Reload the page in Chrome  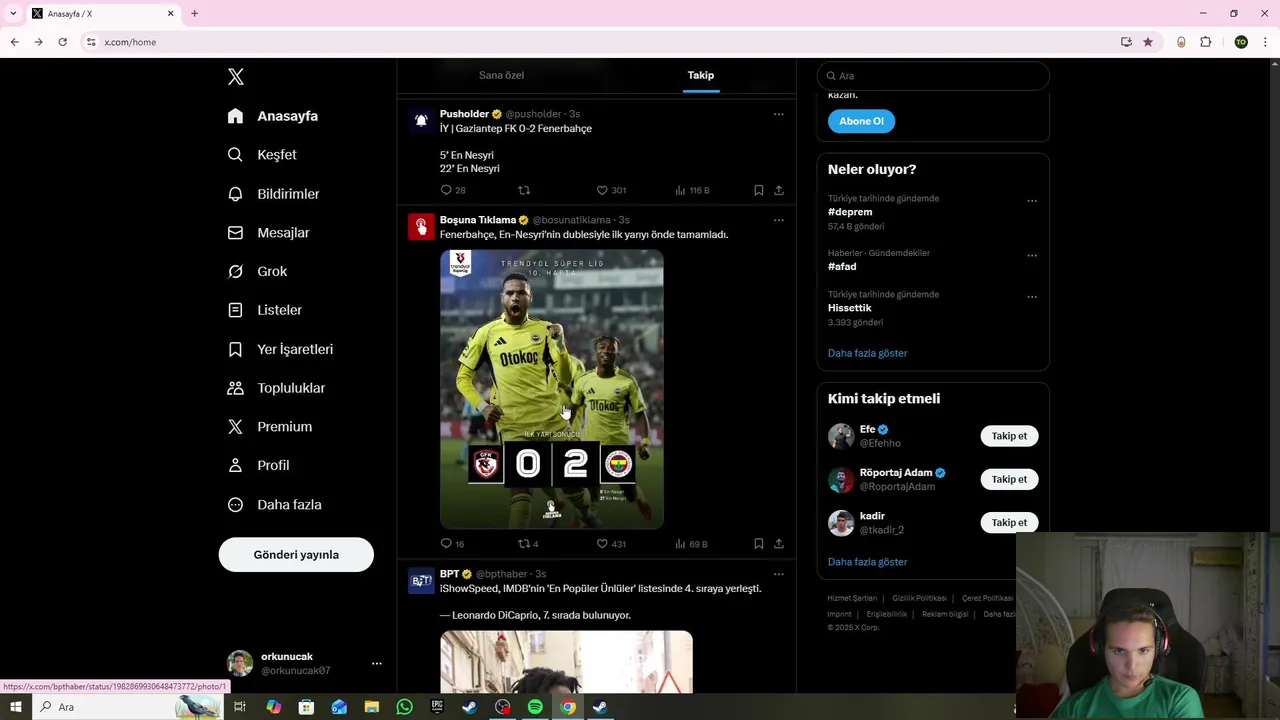tap(62, 42)
